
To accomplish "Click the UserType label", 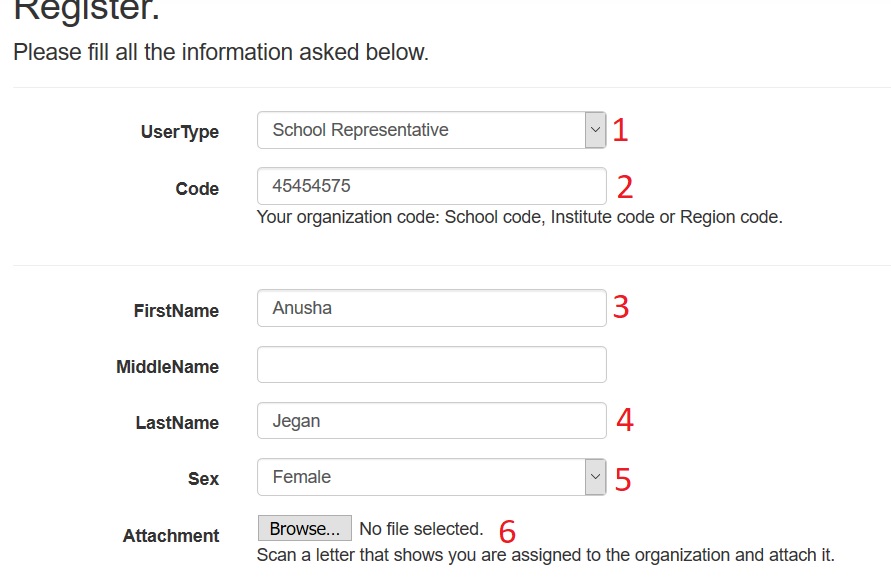I will pyautogui.click(x=180, y=132).
